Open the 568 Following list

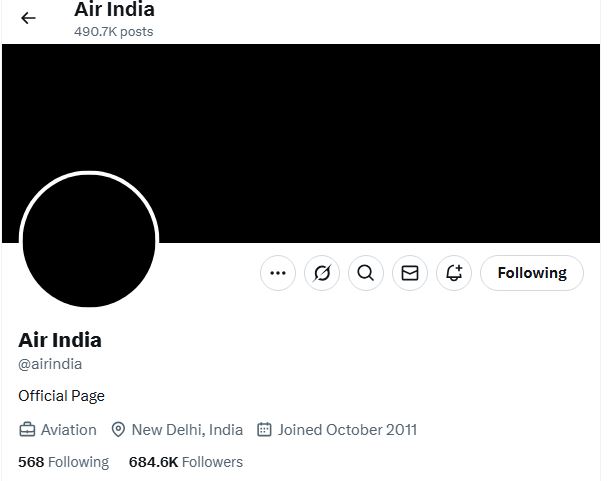pos(63,462)
